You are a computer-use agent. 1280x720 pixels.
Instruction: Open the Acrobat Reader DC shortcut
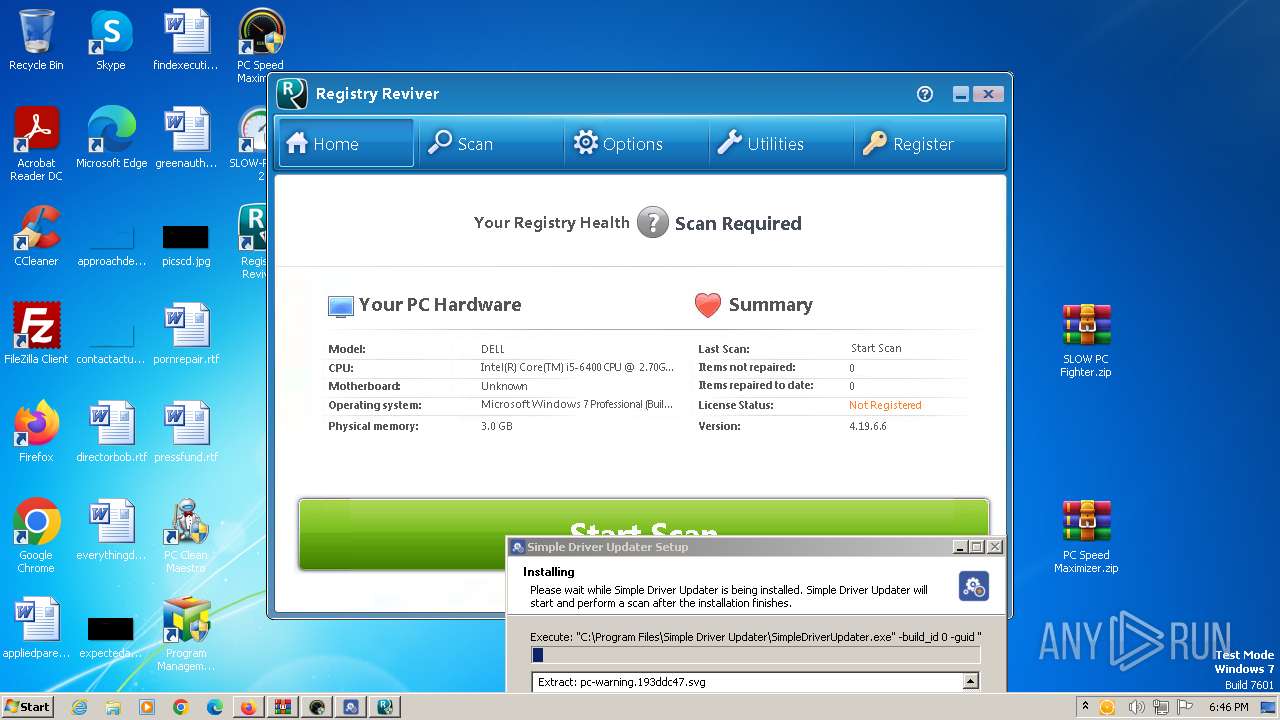coord(36,143)
